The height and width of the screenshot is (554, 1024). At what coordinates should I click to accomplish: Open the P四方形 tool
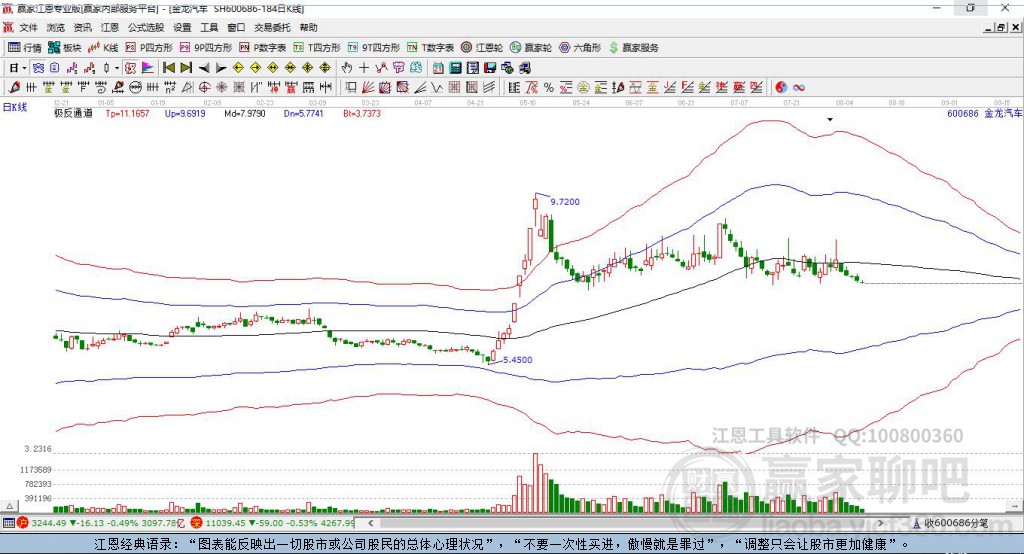point(149,48)
